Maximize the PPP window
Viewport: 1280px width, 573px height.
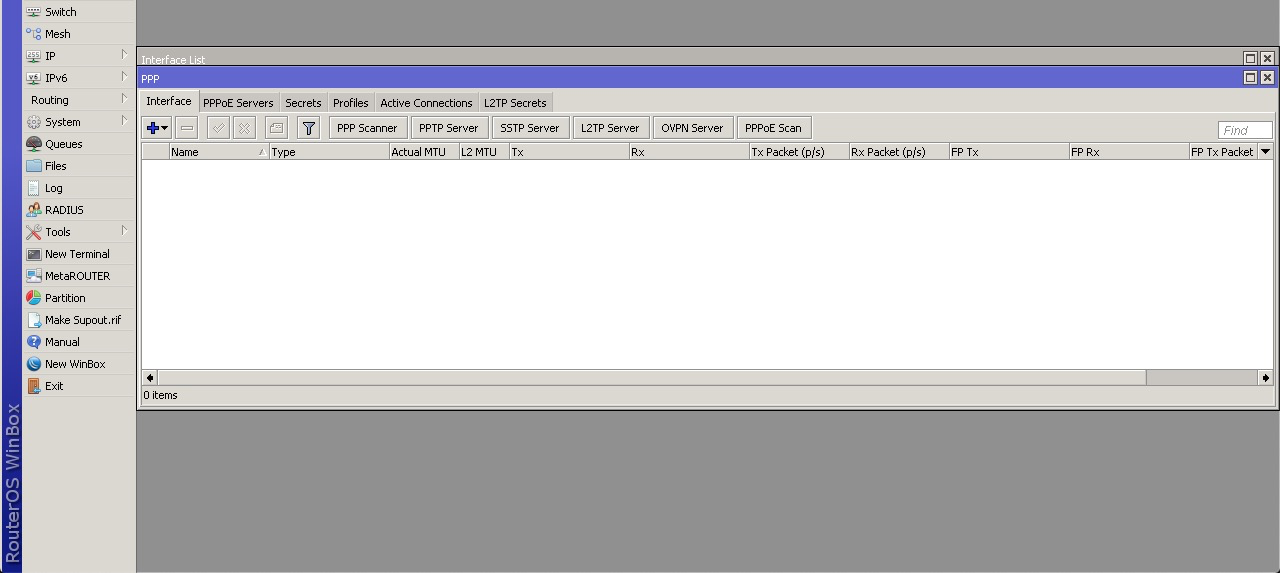[x=1250, y=78]
